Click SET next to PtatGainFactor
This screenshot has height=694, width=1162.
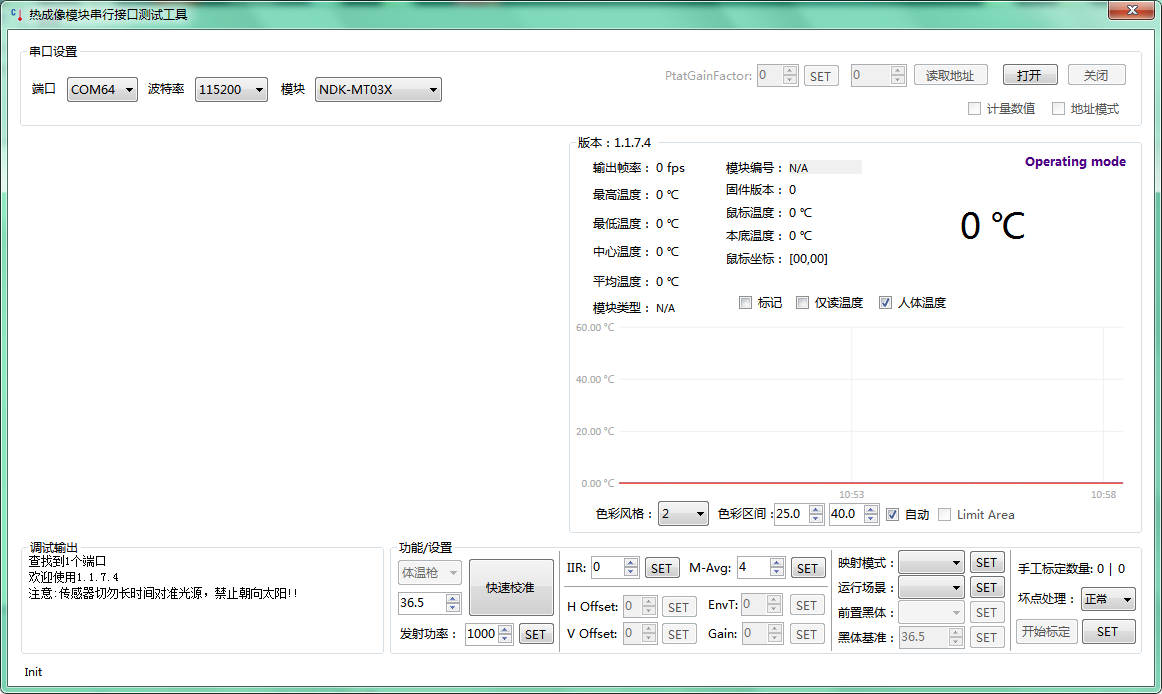[x=820, y=76]
